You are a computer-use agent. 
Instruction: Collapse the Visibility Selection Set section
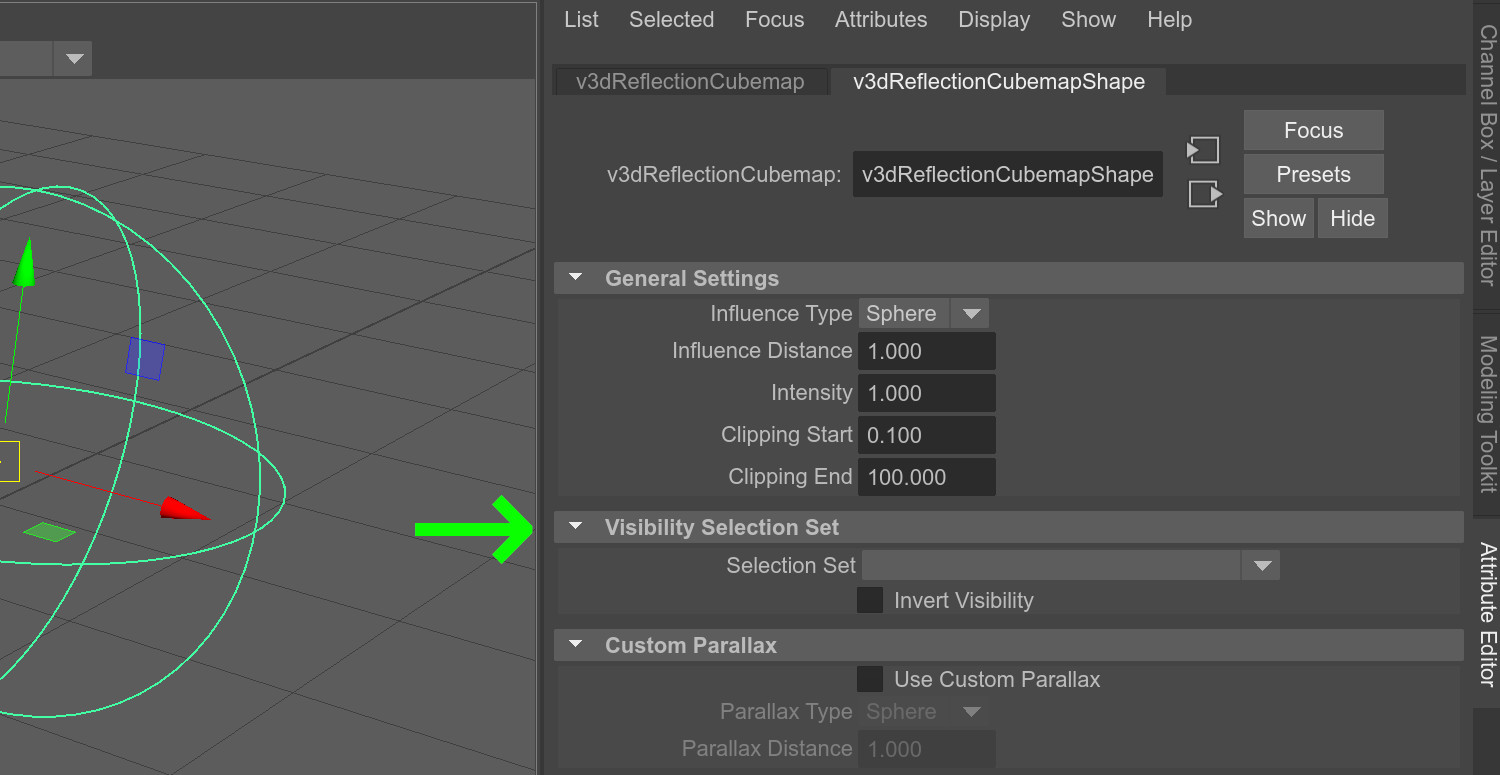coord(575,527)
